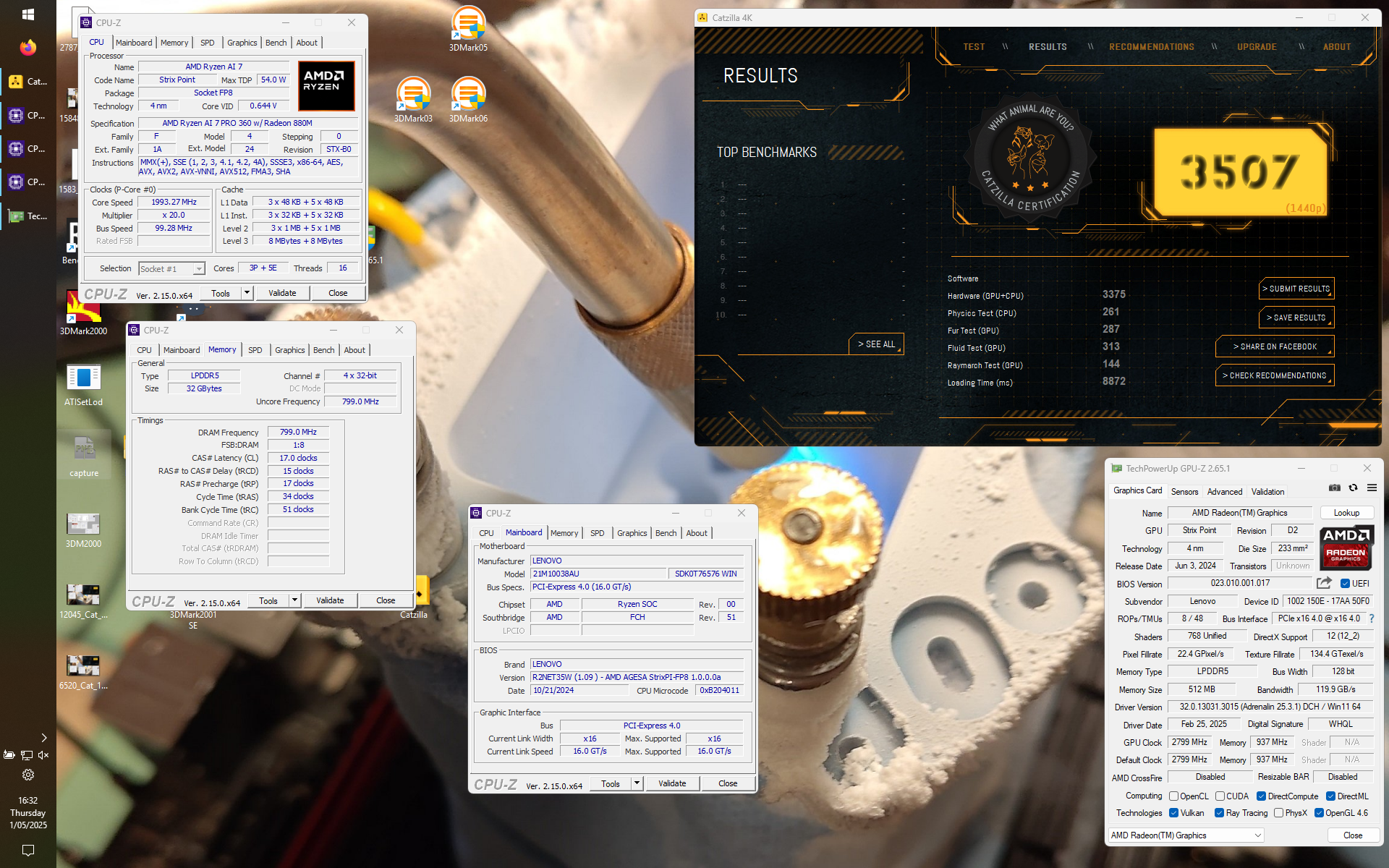Switch to Sensors tab in GPU-Z
1389x868 pixels.
pyautogui.click(x=1184, y=491)
